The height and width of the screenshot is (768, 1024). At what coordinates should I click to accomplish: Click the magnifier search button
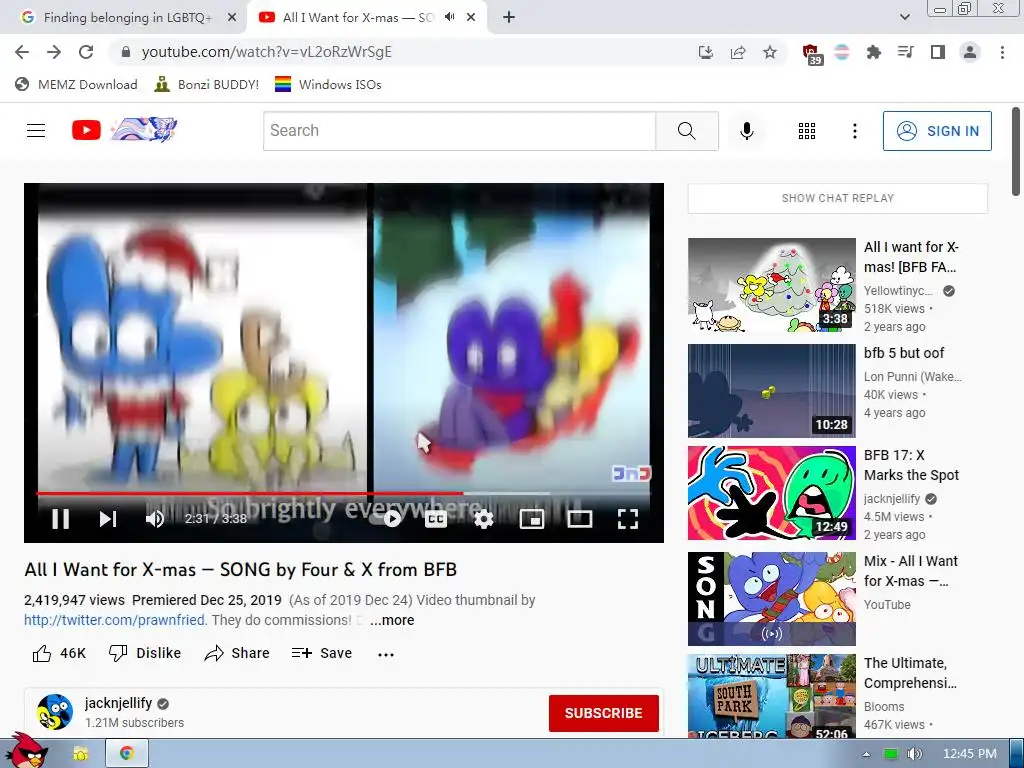(x=687, y=131)
